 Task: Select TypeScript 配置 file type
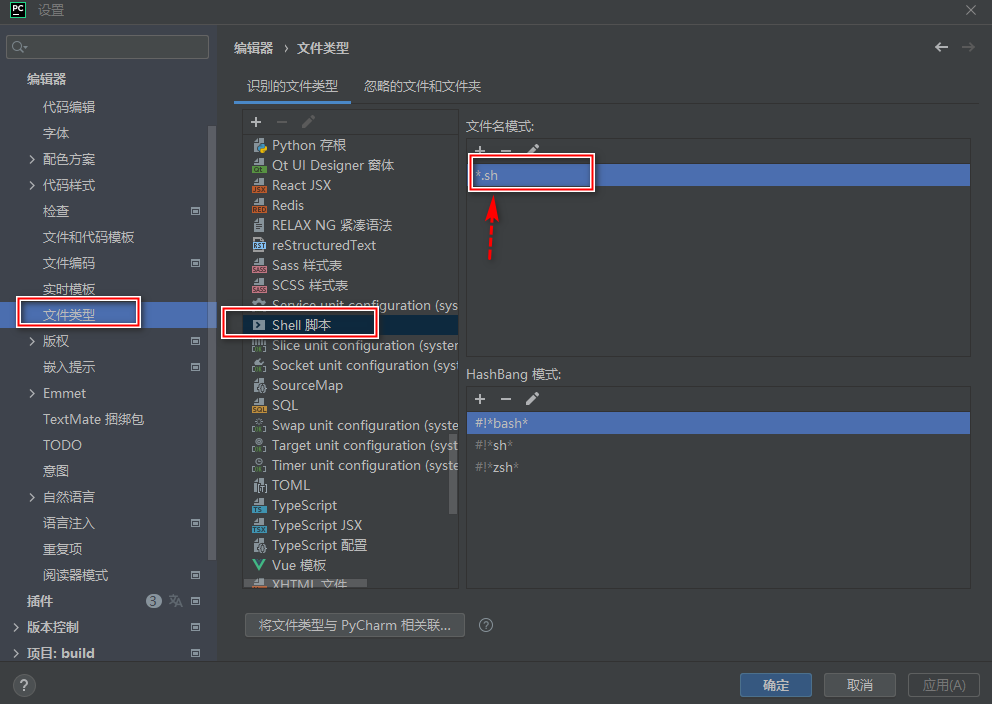350,545
